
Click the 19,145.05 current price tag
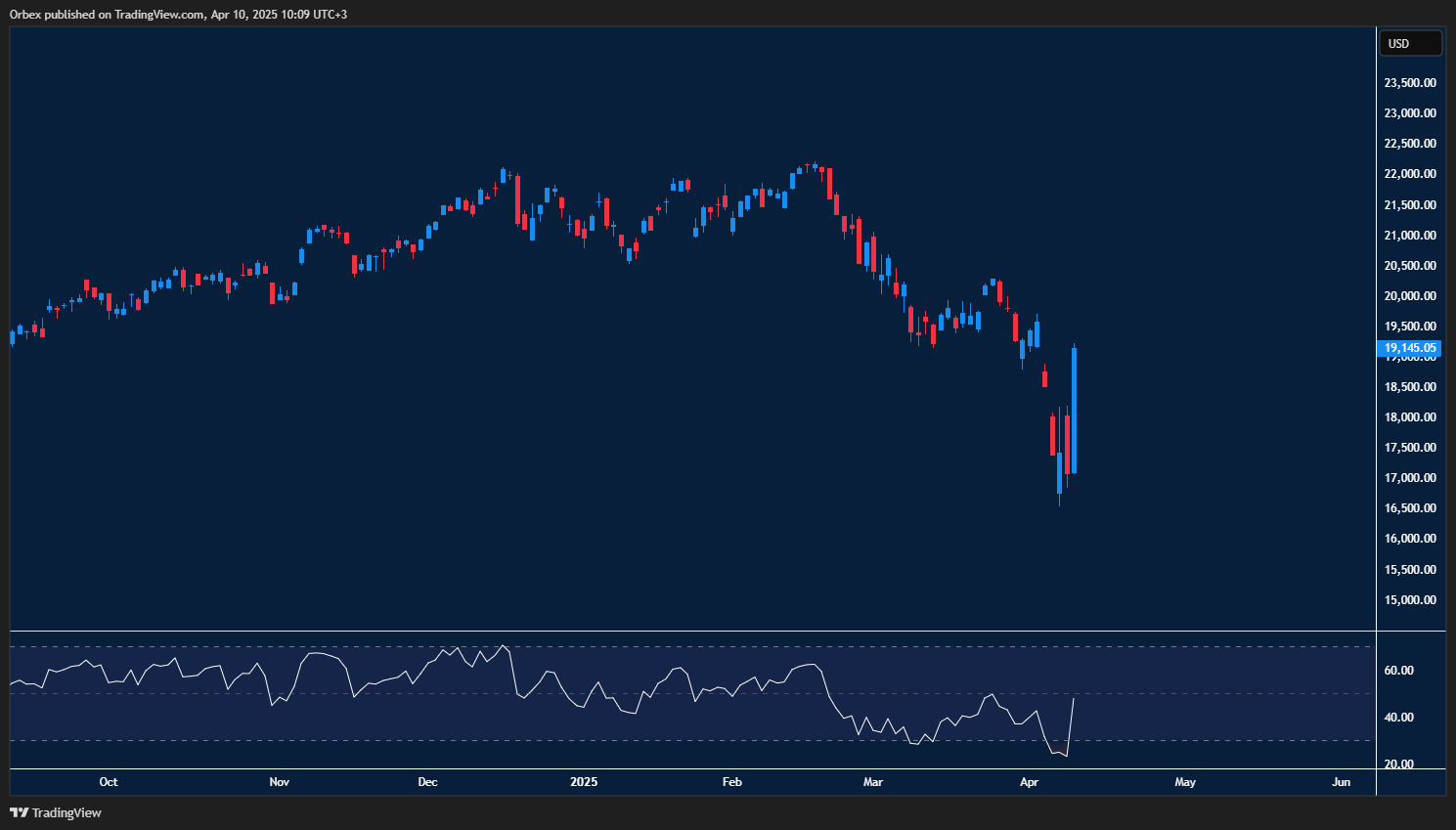point(1409,348)
